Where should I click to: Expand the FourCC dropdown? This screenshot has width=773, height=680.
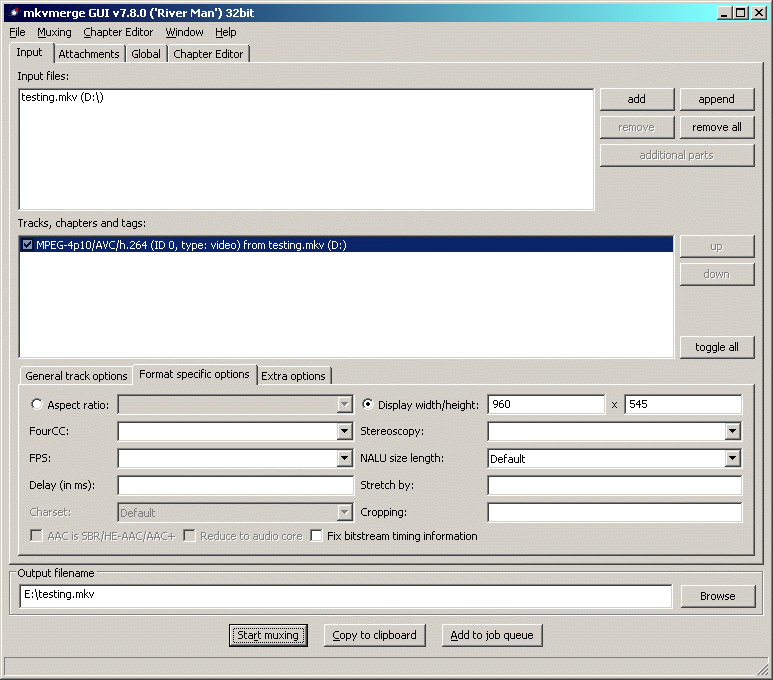coord(345,431)
